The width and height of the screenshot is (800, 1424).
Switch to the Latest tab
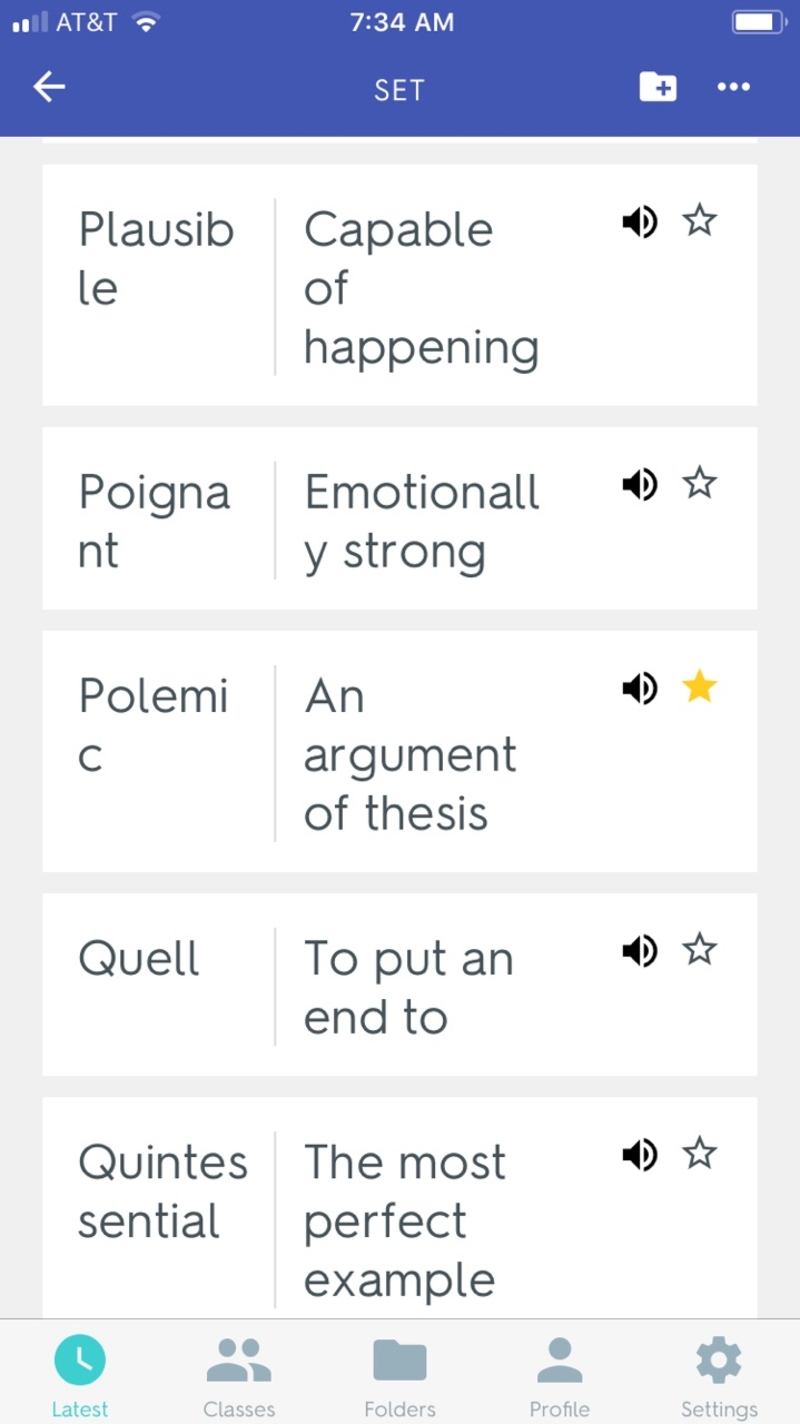tap(80, 1373)
